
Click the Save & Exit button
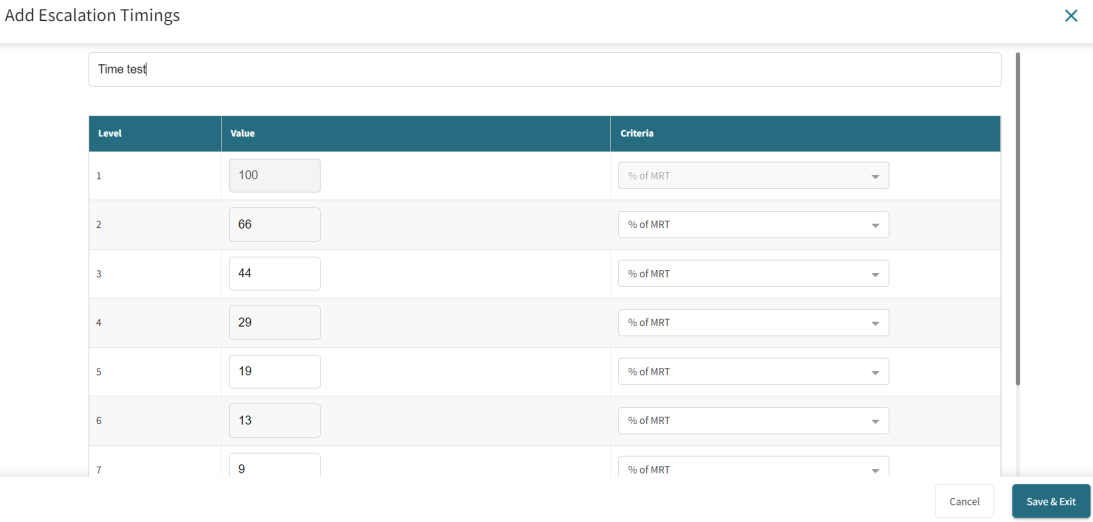tap(1050, 501)
